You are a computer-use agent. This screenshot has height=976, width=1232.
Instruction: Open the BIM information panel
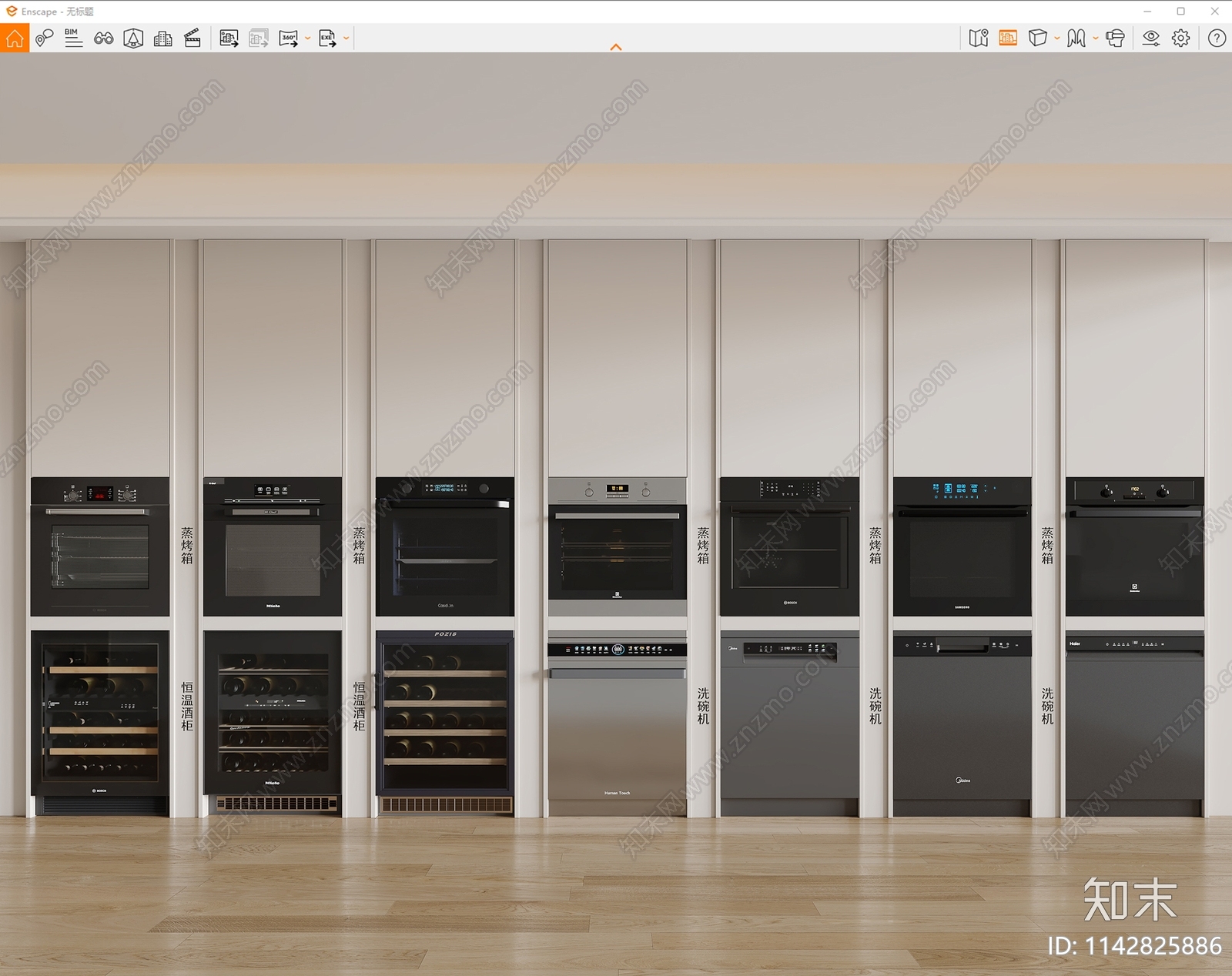point(73,38)
